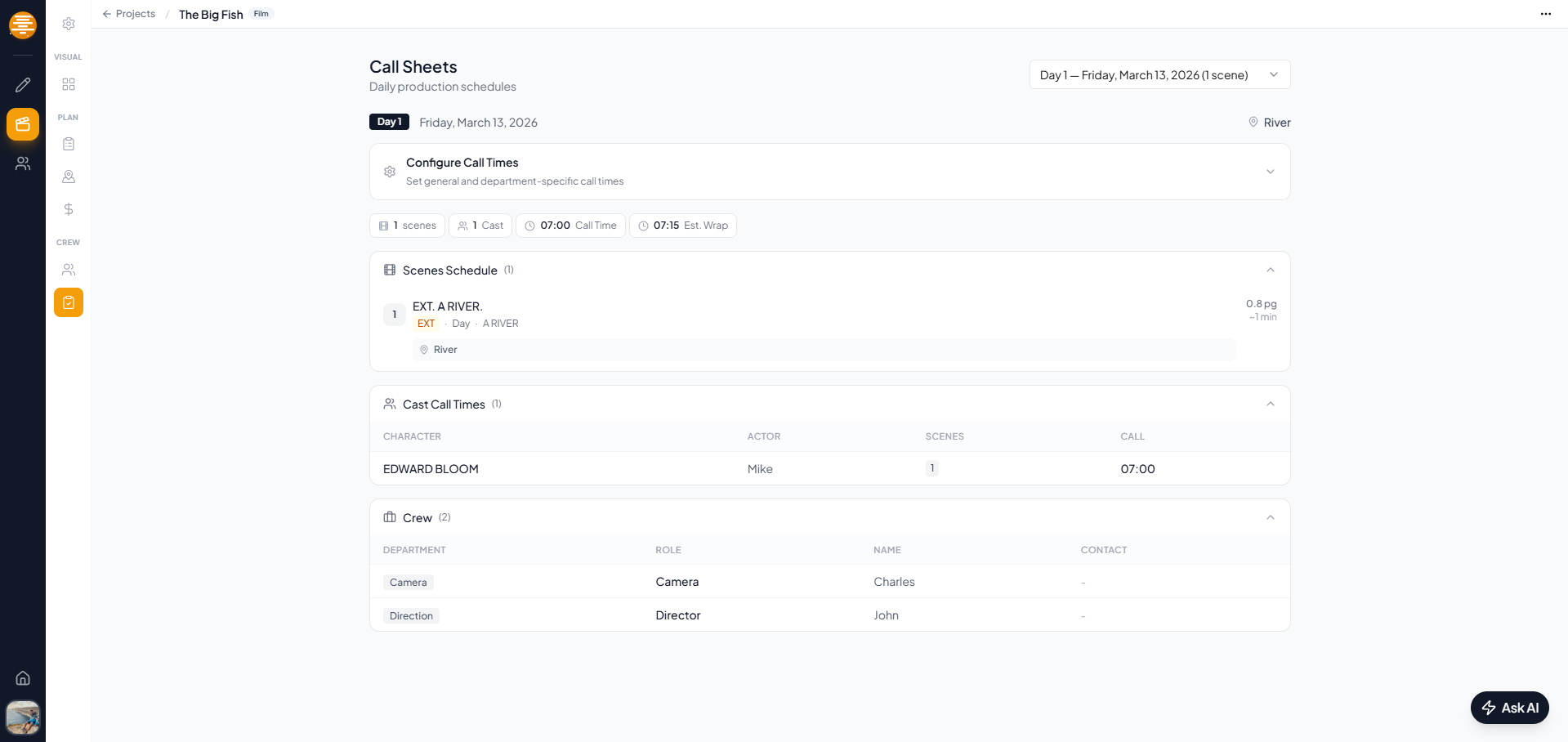Collapse the Cast Call Times section
The height and width of the screenshot is (742, 1568).
(x=1270, y=405)
